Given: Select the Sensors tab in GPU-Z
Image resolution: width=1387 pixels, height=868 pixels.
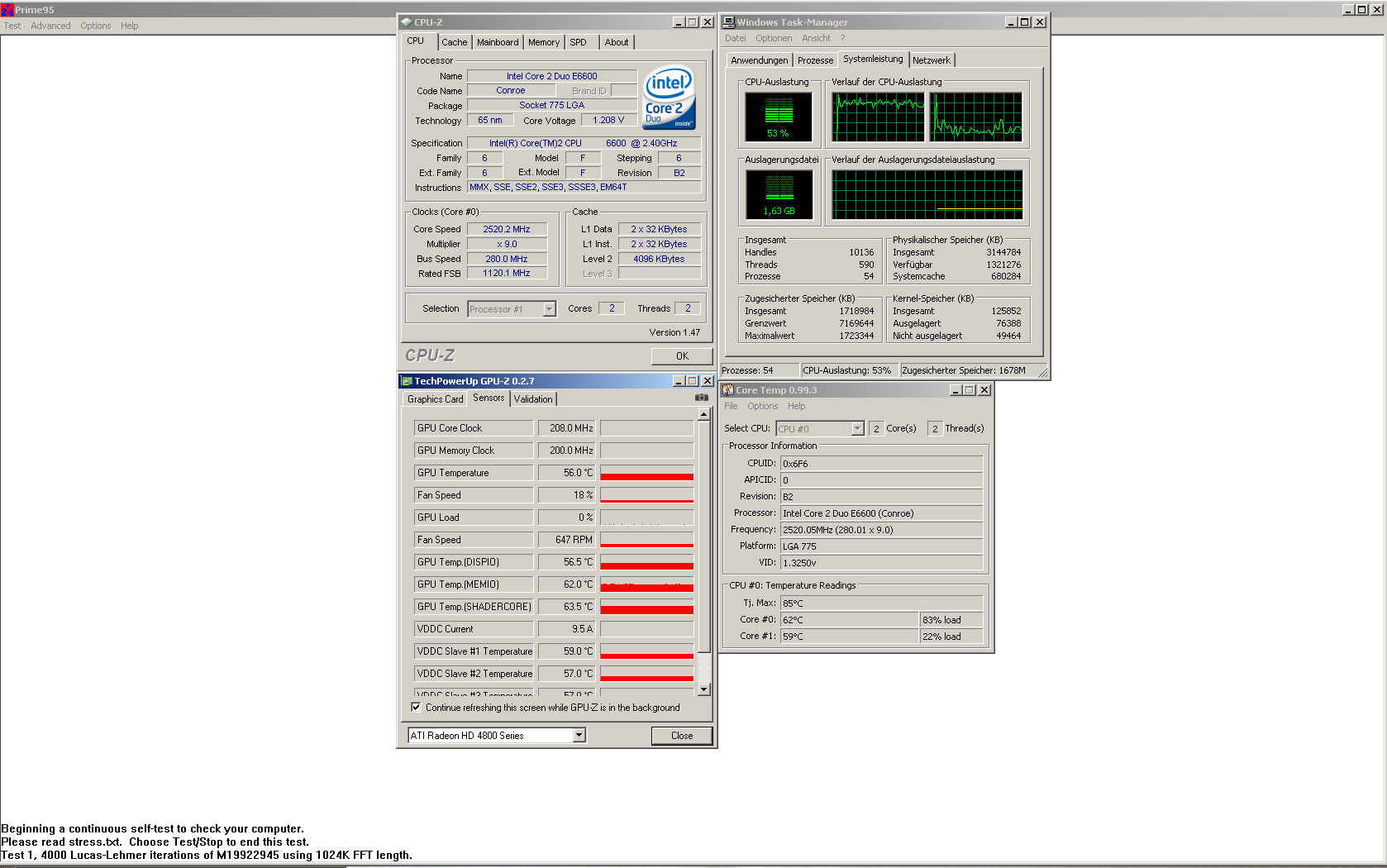Looking at the screenshot, I should coord(489,398).
